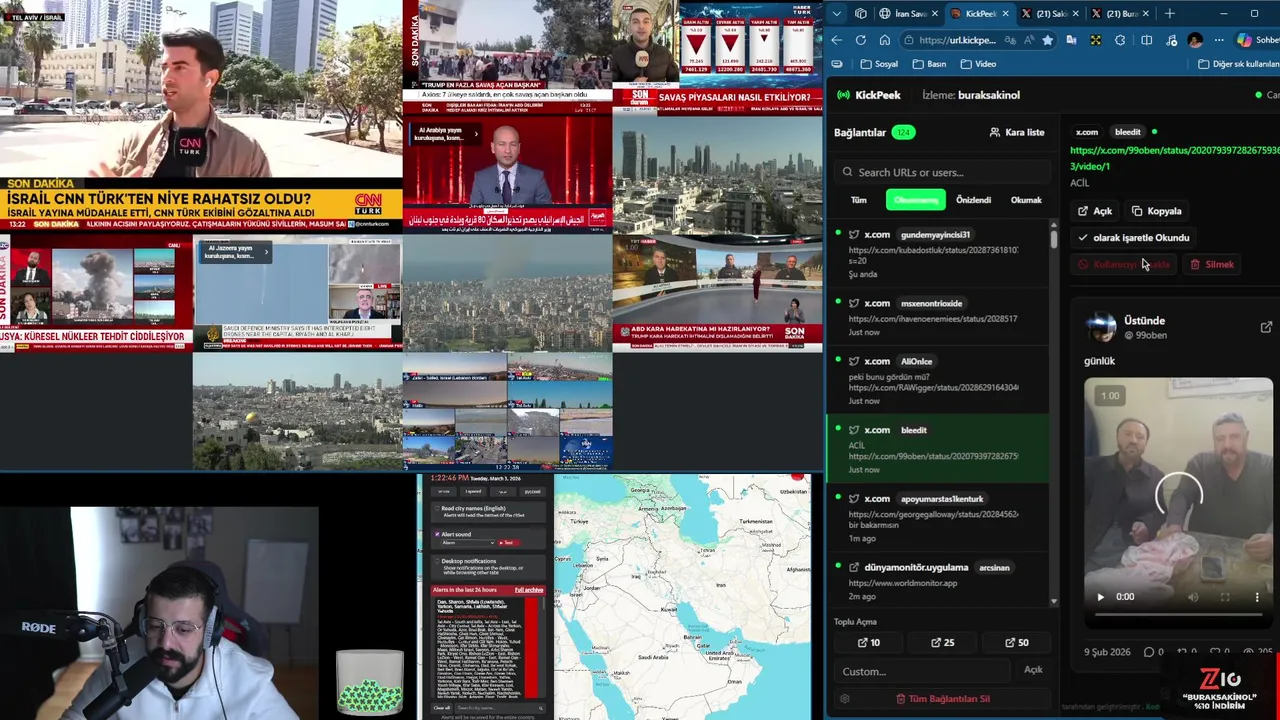Mute the tweet video with the volume icon
Image resolution: width=1280 pixels, height=720 pixels.
pos(1193,597)
